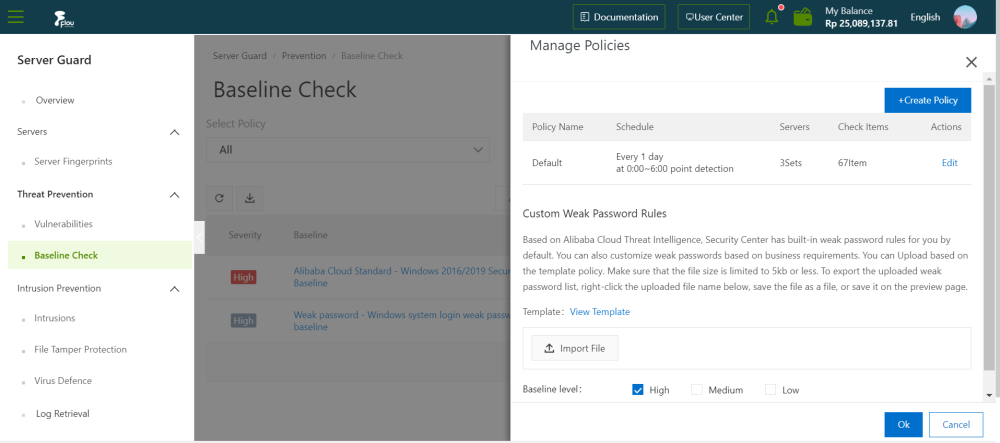
Task: Open the notification bell
Action: [x=772, y=17]
